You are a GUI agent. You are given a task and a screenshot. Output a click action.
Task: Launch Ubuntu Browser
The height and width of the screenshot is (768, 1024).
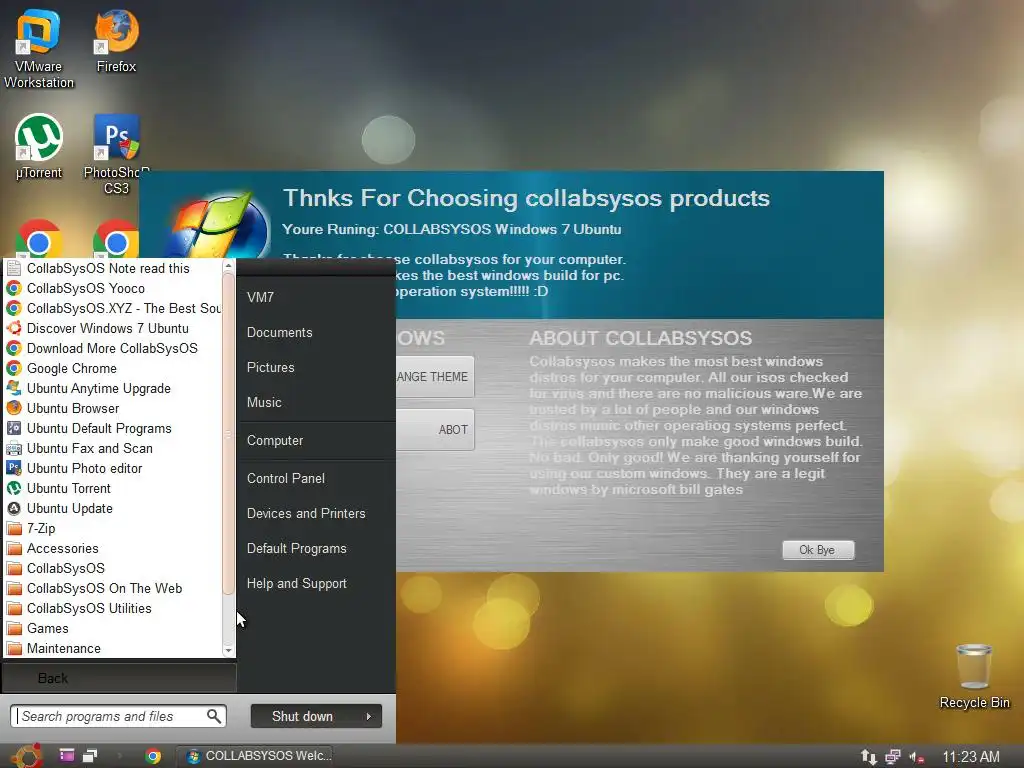tap(114, 408)
